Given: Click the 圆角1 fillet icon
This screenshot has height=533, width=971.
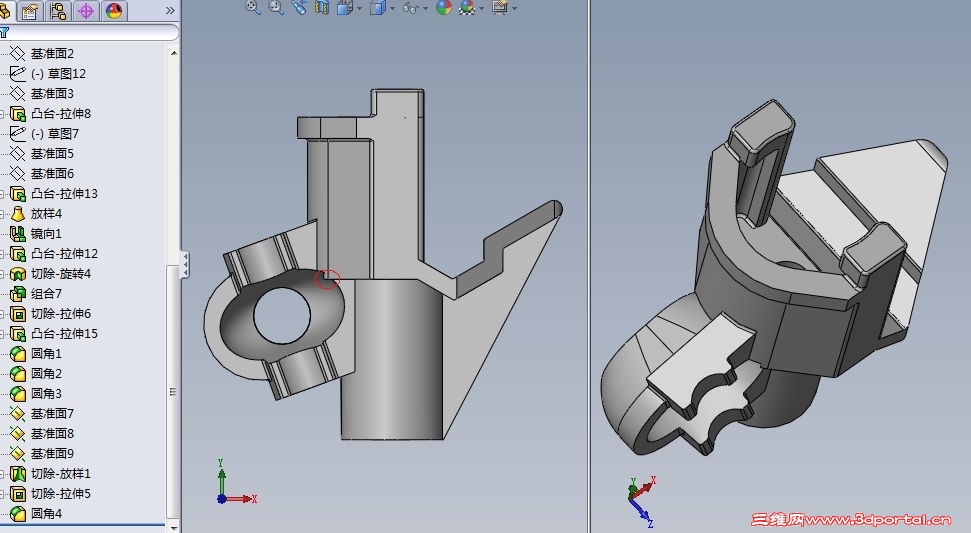Looking at the screenshot, I should (17, 353).
